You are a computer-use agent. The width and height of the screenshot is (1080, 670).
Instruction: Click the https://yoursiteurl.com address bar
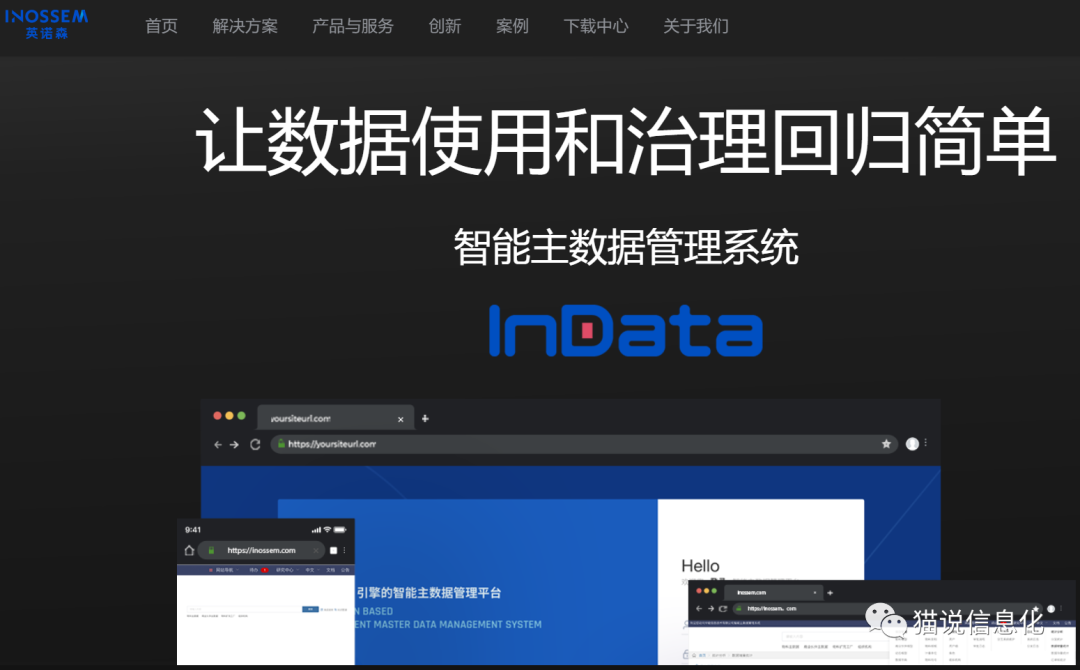[584, 444]
